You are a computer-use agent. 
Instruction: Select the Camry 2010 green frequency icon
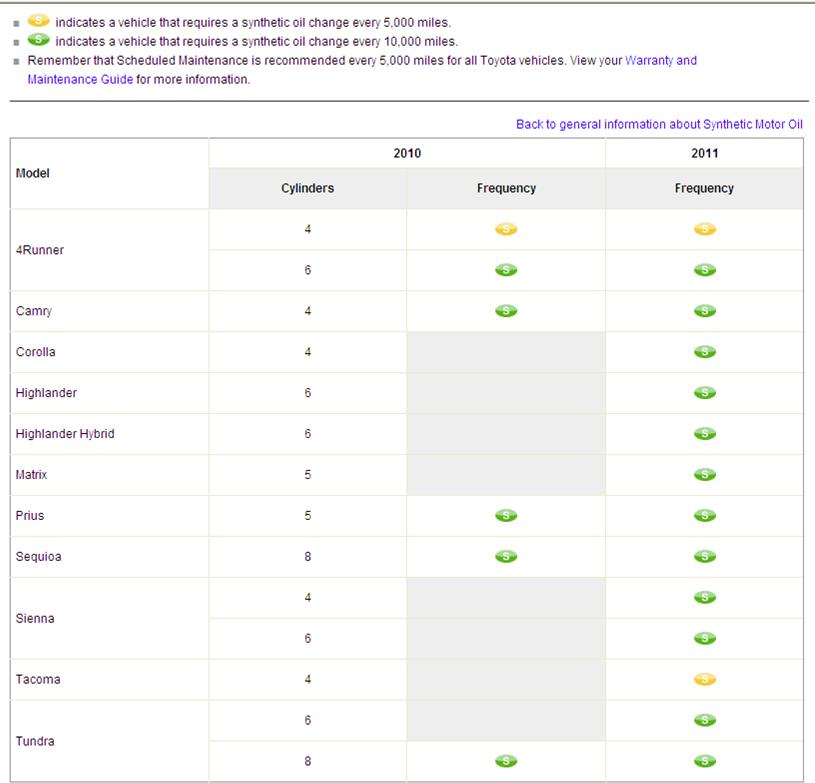click(506, 311)
